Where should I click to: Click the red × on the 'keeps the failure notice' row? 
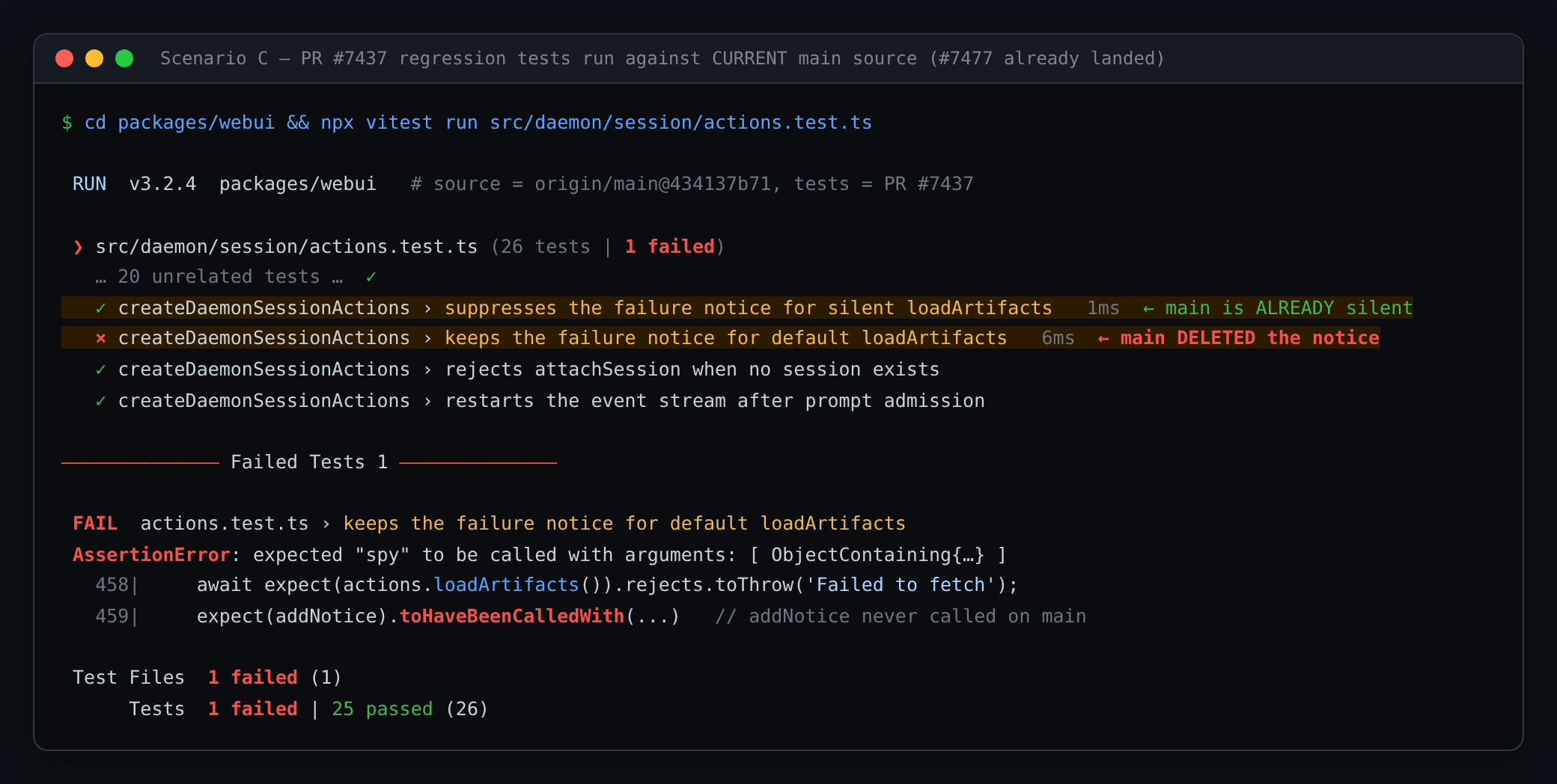(x=101, y=338)
